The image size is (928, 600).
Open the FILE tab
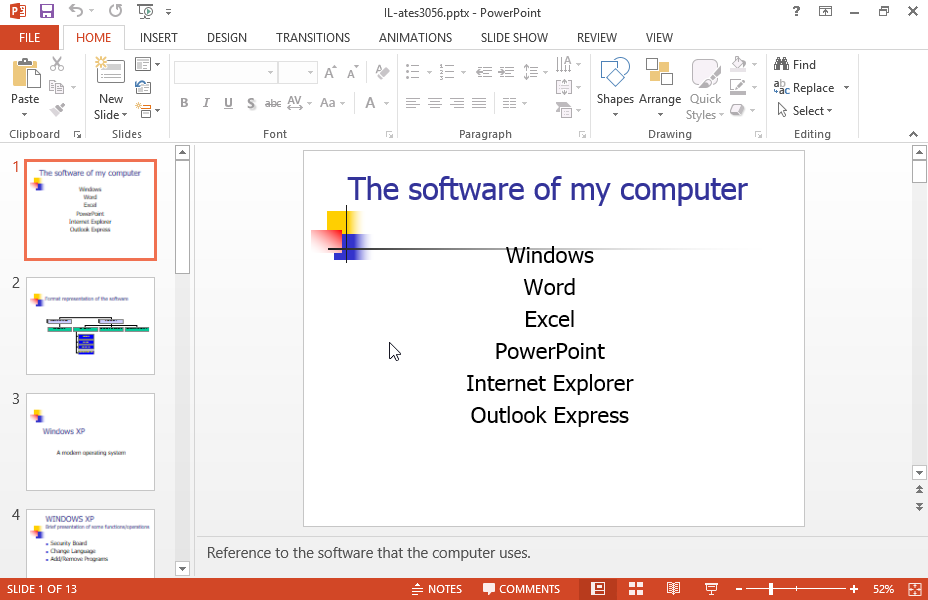(x=29, y=38)
